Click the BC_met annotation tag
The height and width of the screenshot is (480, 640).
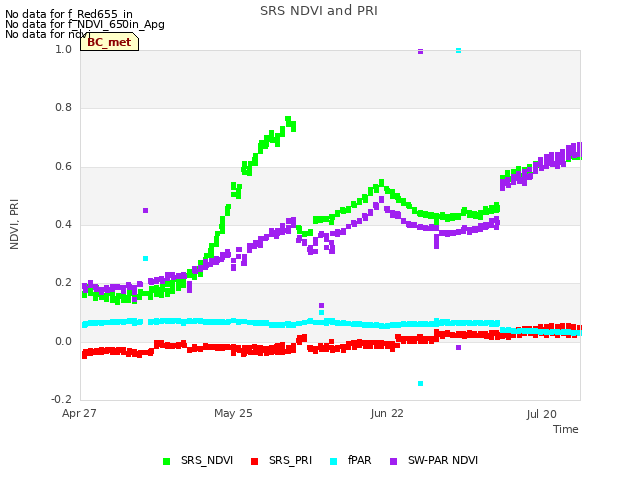[109, 42]
